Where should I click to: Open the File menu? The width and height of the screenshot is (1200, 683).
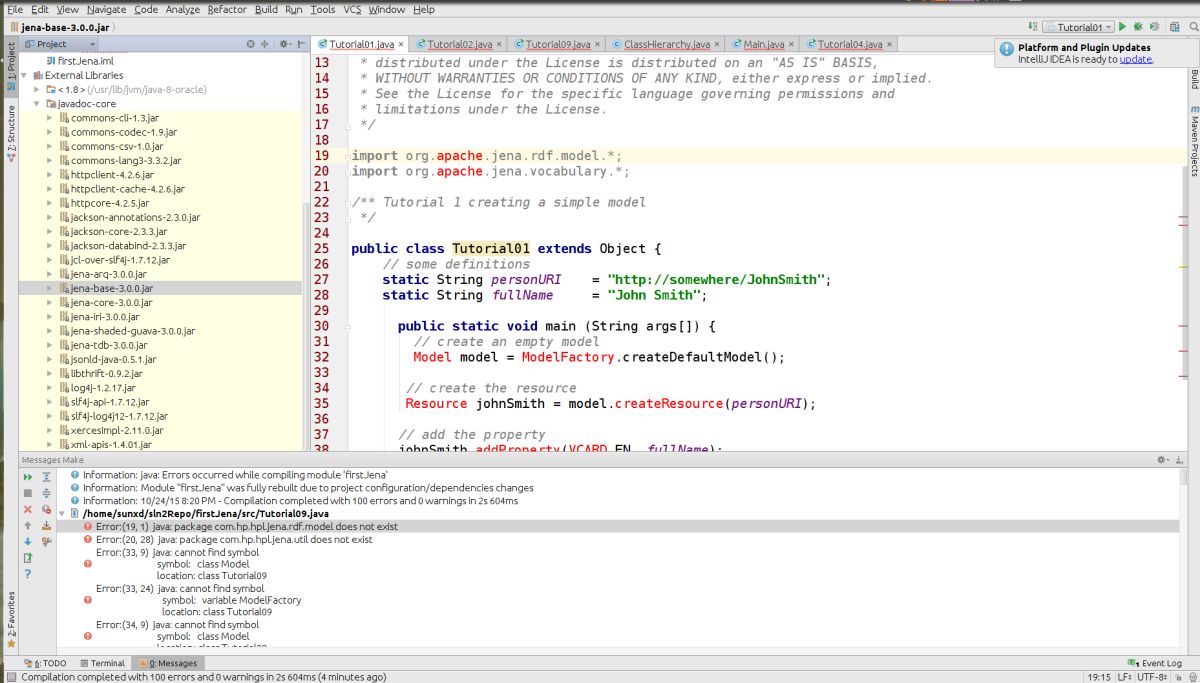coord(15,9)
